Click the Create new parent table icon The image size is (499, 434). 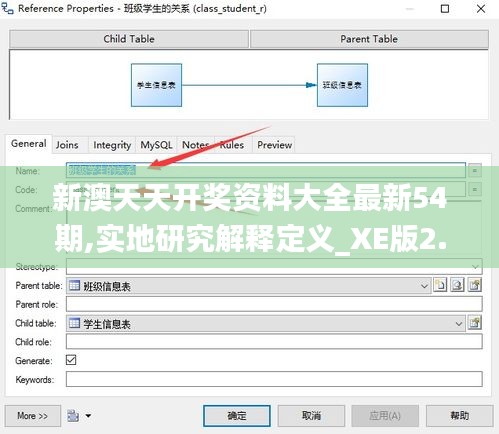click(x=440, y=285)
